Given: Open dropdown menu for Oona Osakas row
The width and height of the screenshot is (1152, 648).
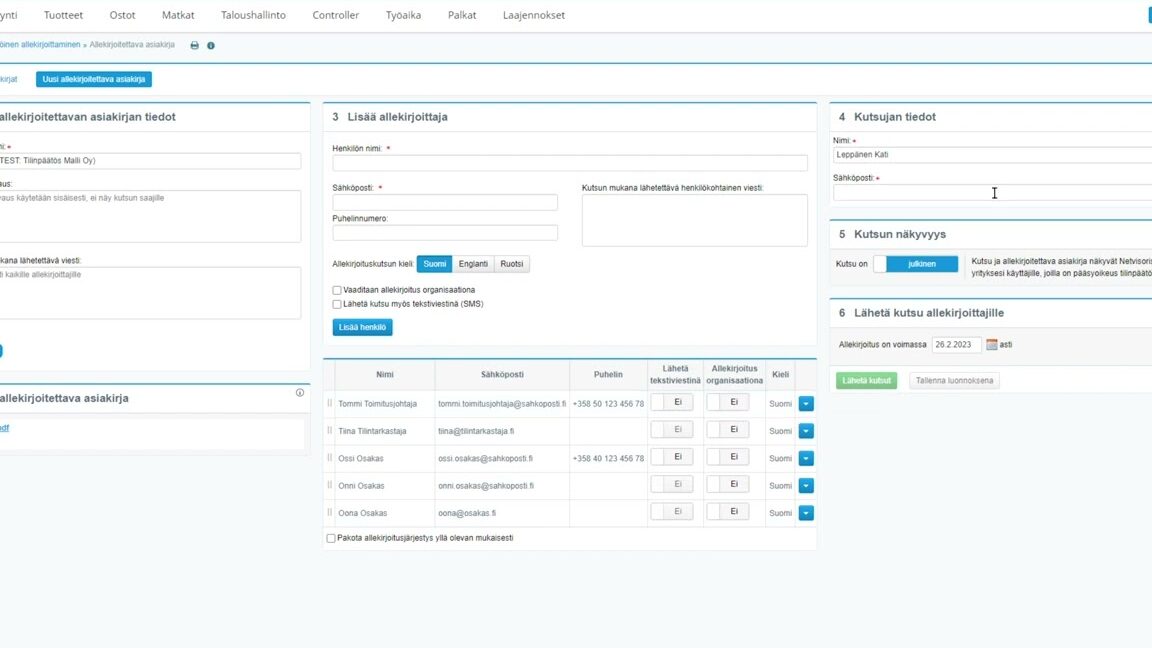Looking at the screenshot, I should (x=806, y=513).
